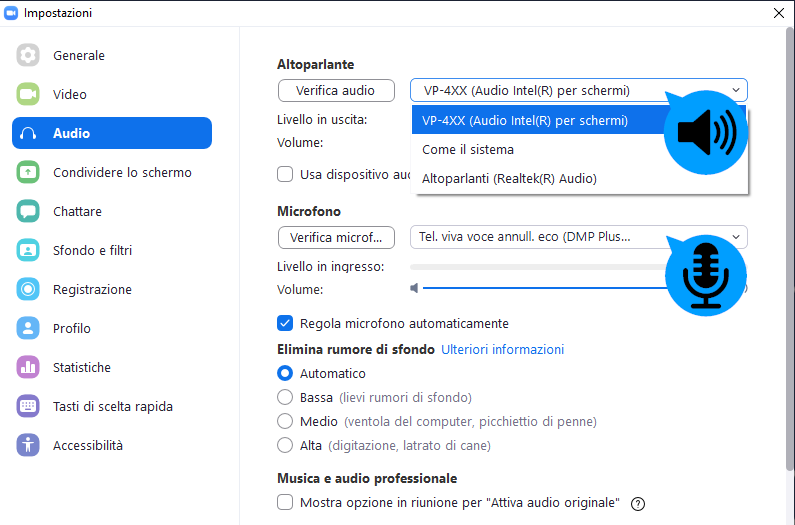The height and width of the screenshot is (525, 795).
Task: Click the help question mark icon
Action: pos(638,504)
